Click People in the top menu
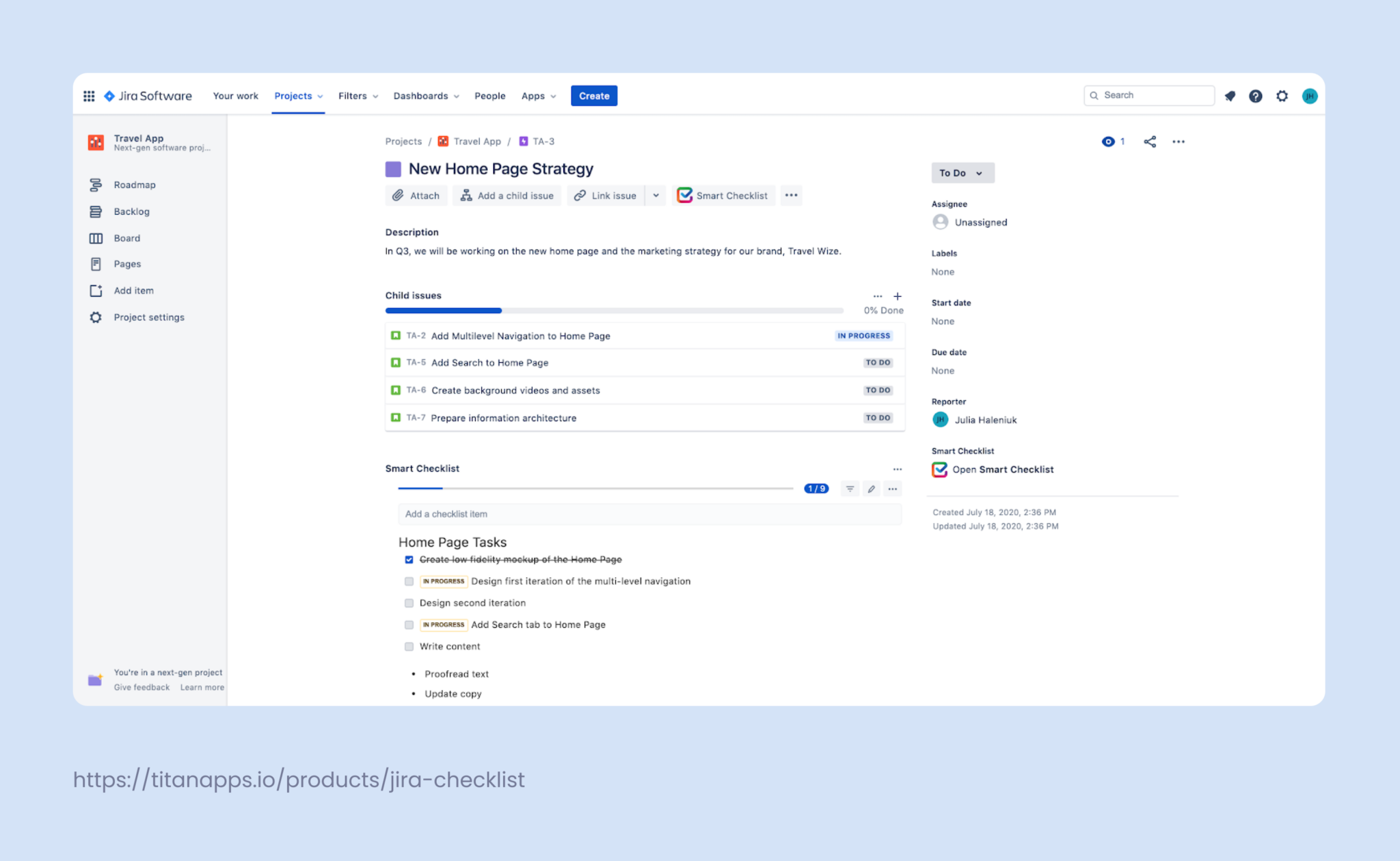Viewport: 1400px width, 861px height. click(489, 96)
